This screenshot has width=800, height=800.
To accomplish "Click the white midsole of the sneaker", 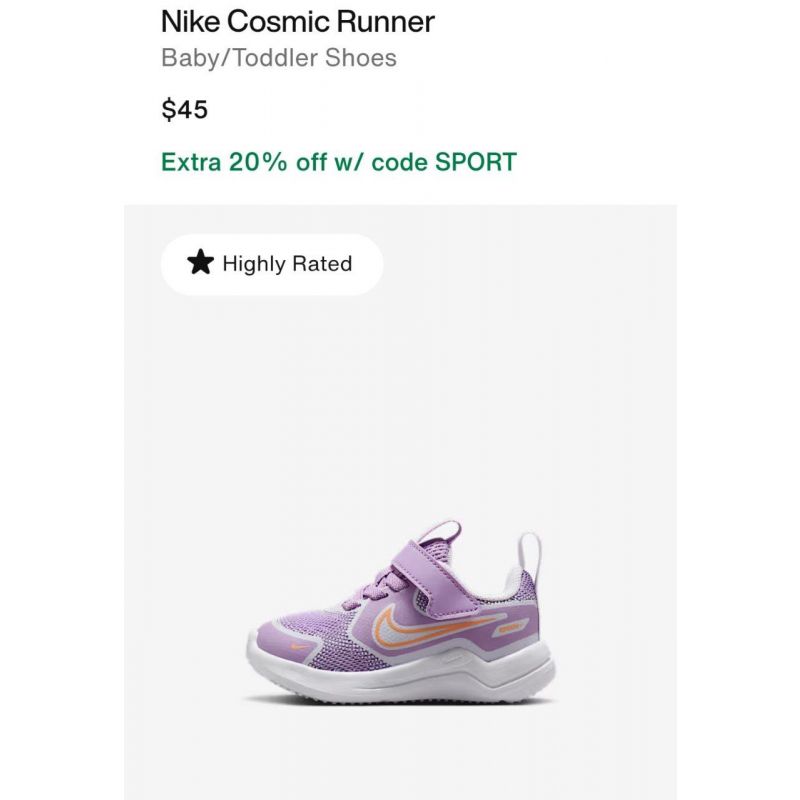I will 401,673.
